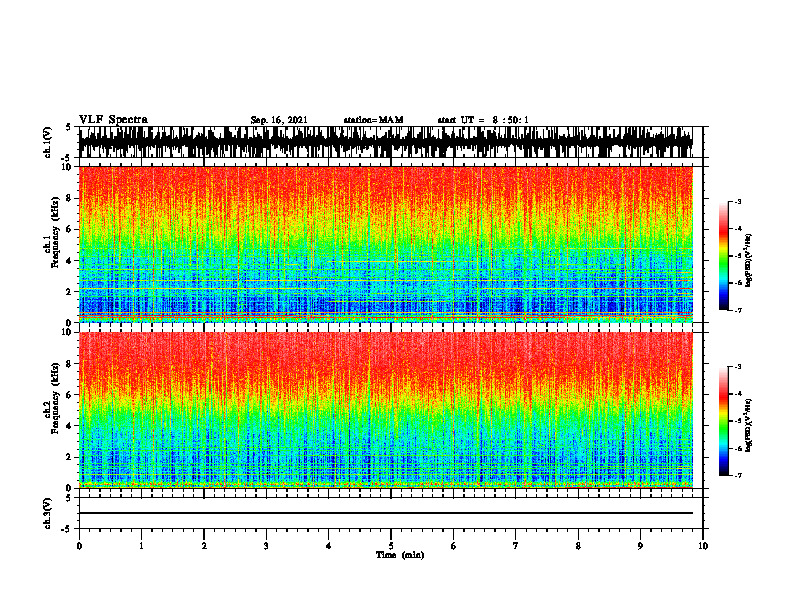This screenshot has height=612, width=792.
Task: Click the "VLF Spectra" title text
Action: pyautogui.click(x=113, y=120)
